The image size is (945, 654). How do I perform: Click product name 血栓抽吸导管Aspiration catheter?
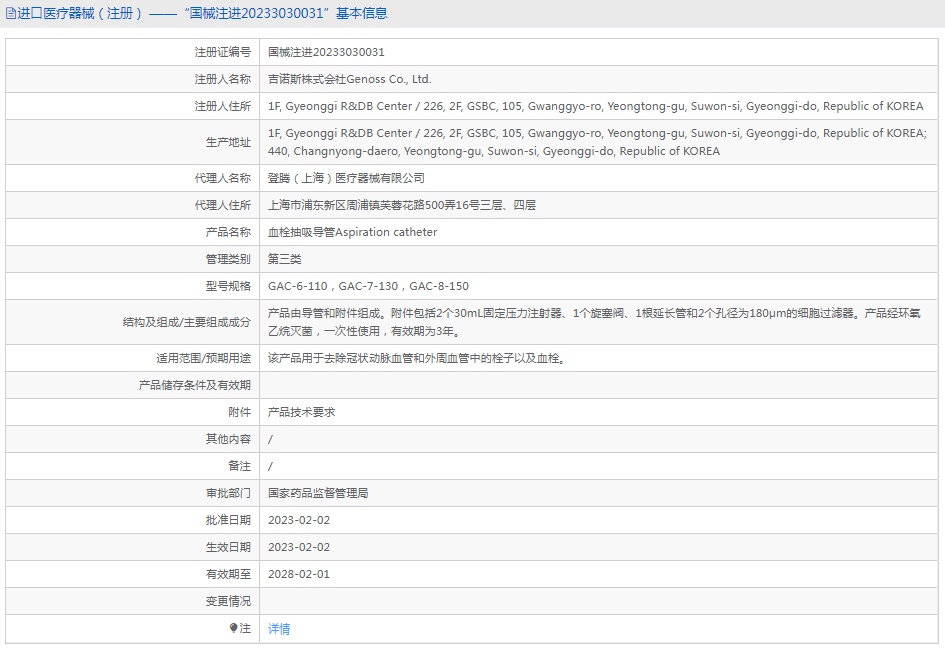(353, 232)
